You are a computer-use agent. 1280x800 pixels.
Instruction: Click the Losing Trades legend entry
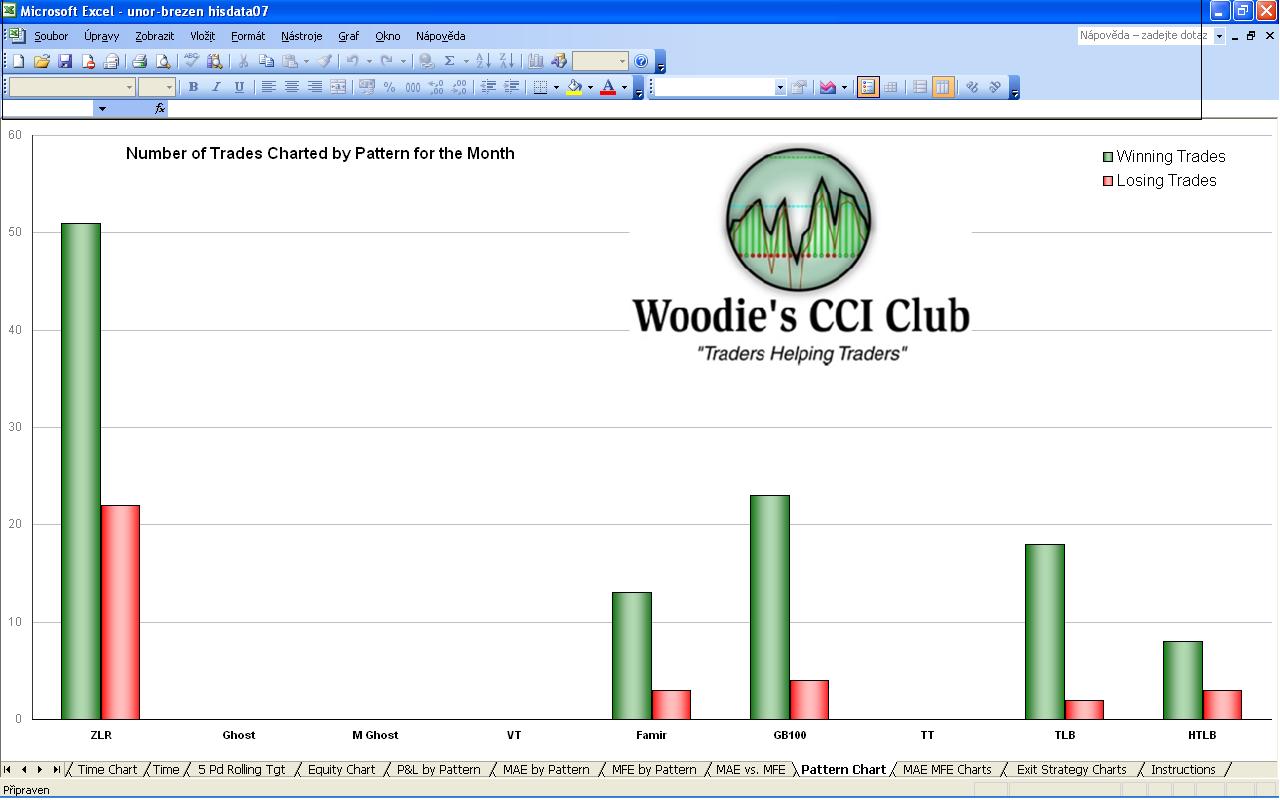tap(1160, 181)
